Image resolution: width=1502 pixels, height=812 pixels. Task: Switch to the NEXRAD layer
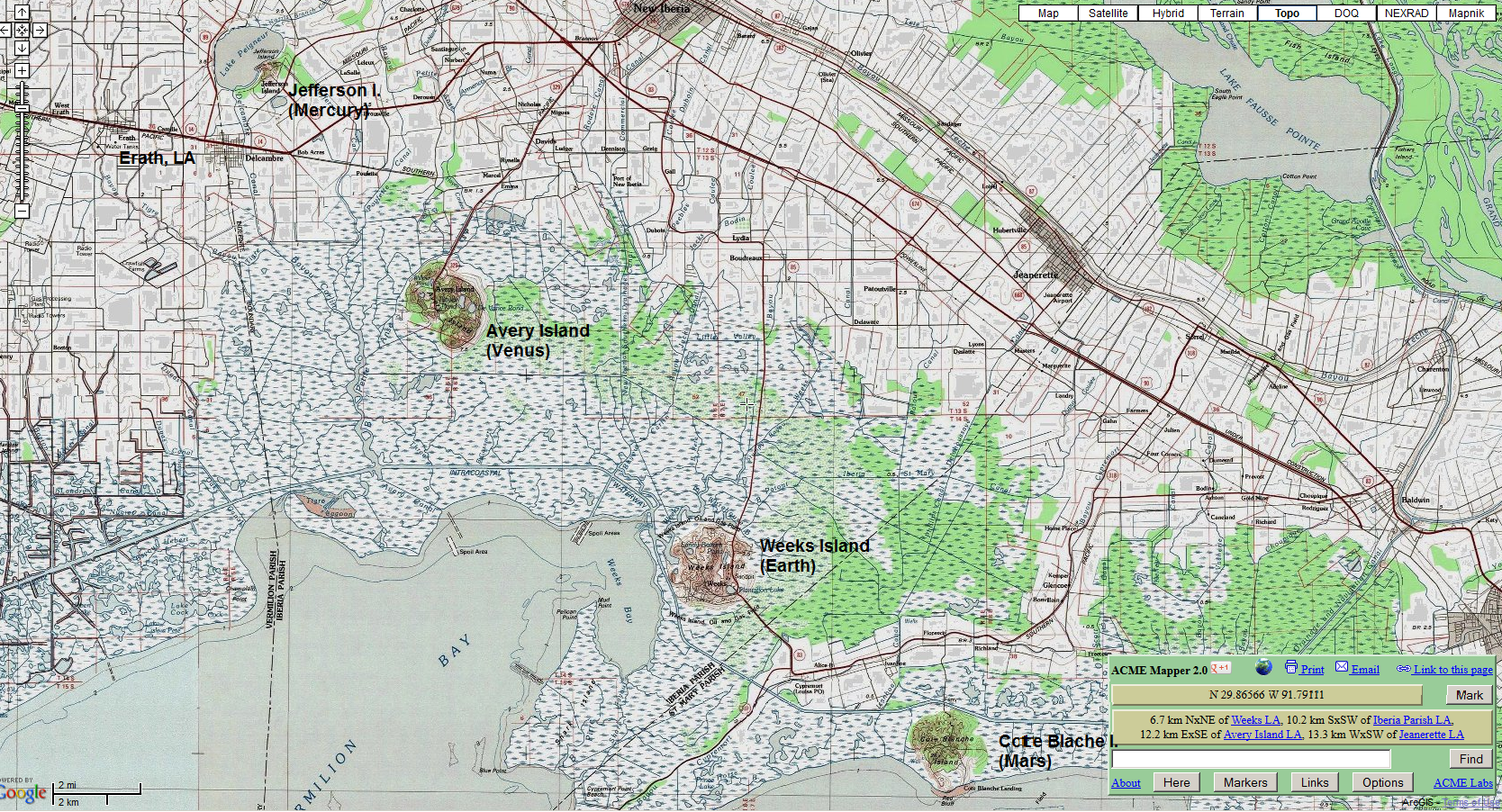click(x=1406, y=14)
